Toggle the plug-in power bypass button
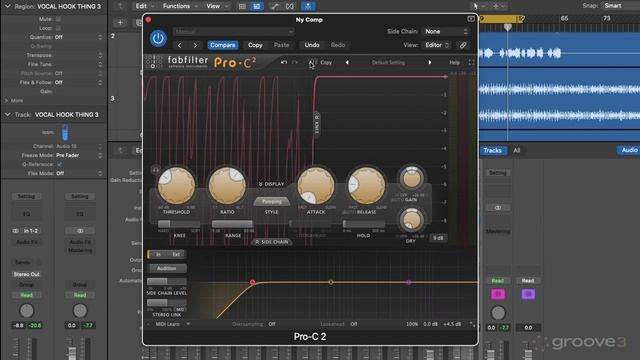 (158, 38)
